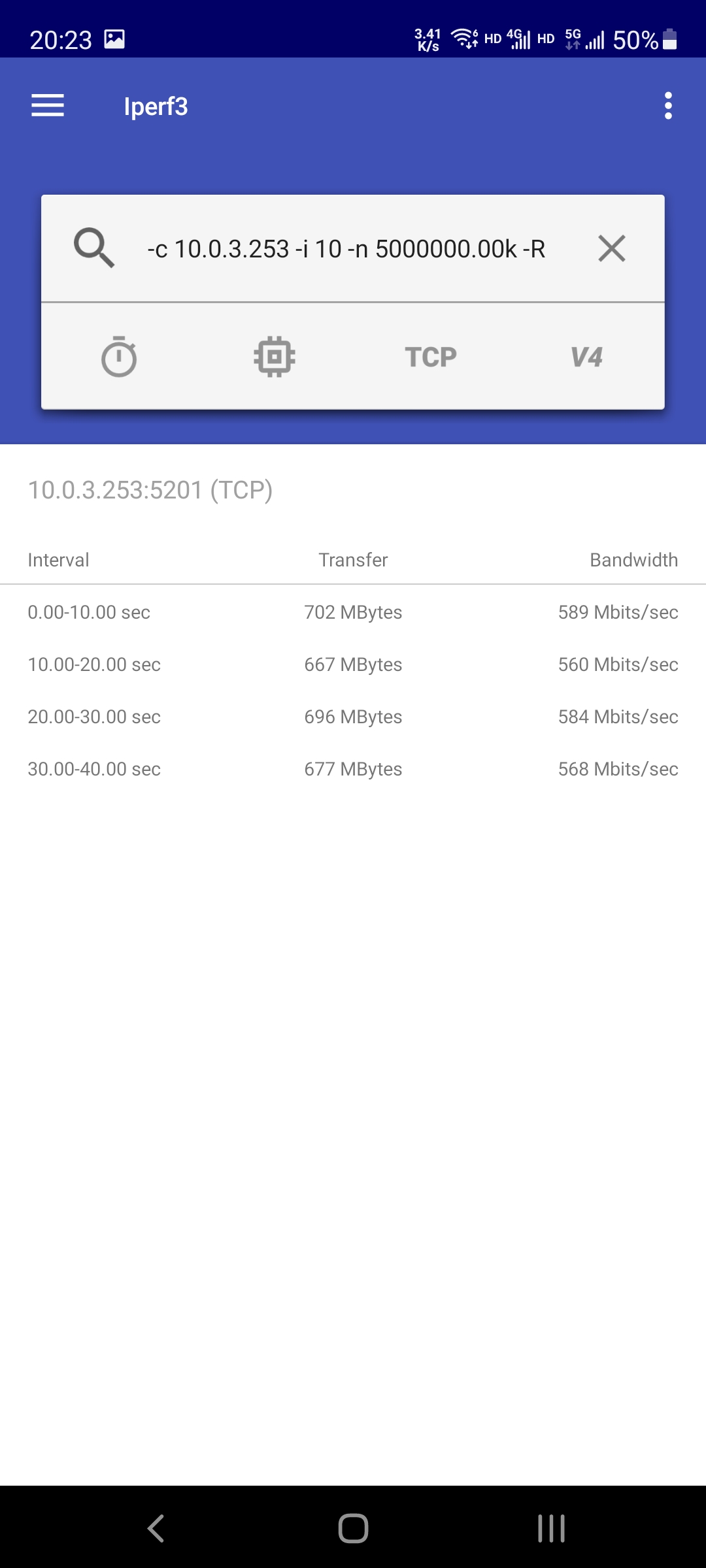Toggle the V4 IP version option
Image resolution: width=706 pixels, height=1568 pixels.
586,357
